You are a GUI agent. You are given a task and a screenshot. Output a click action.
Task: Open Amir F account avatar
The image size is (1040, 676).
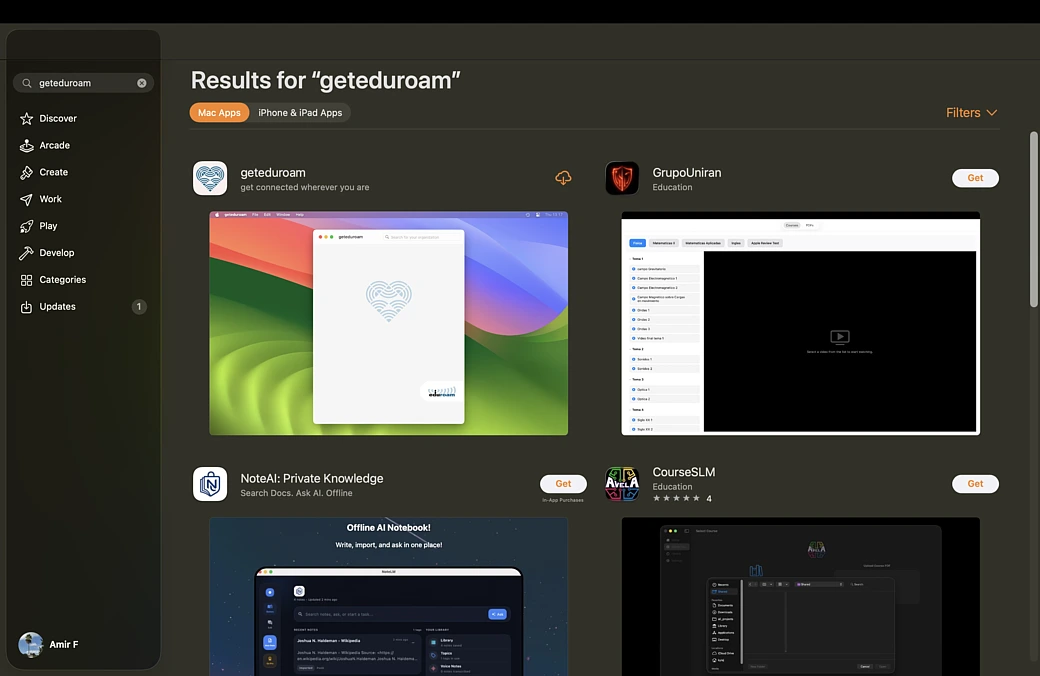click(x=31, y=644)
